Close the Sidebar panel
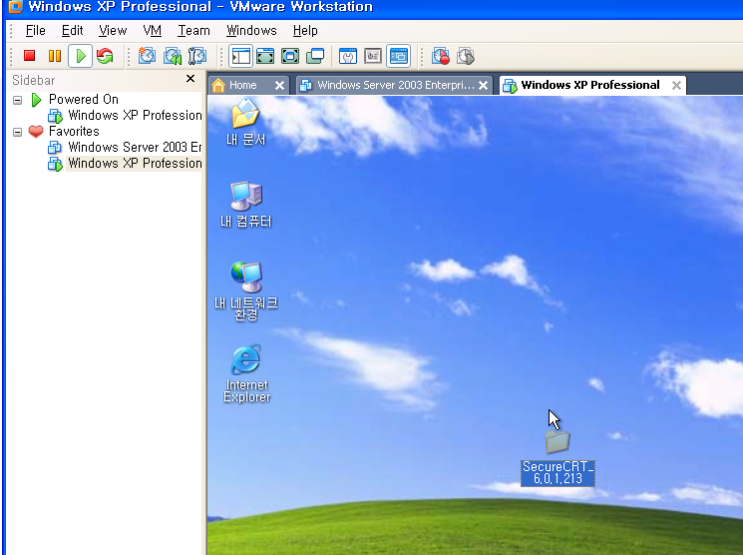743x555 pixels. 190,79
